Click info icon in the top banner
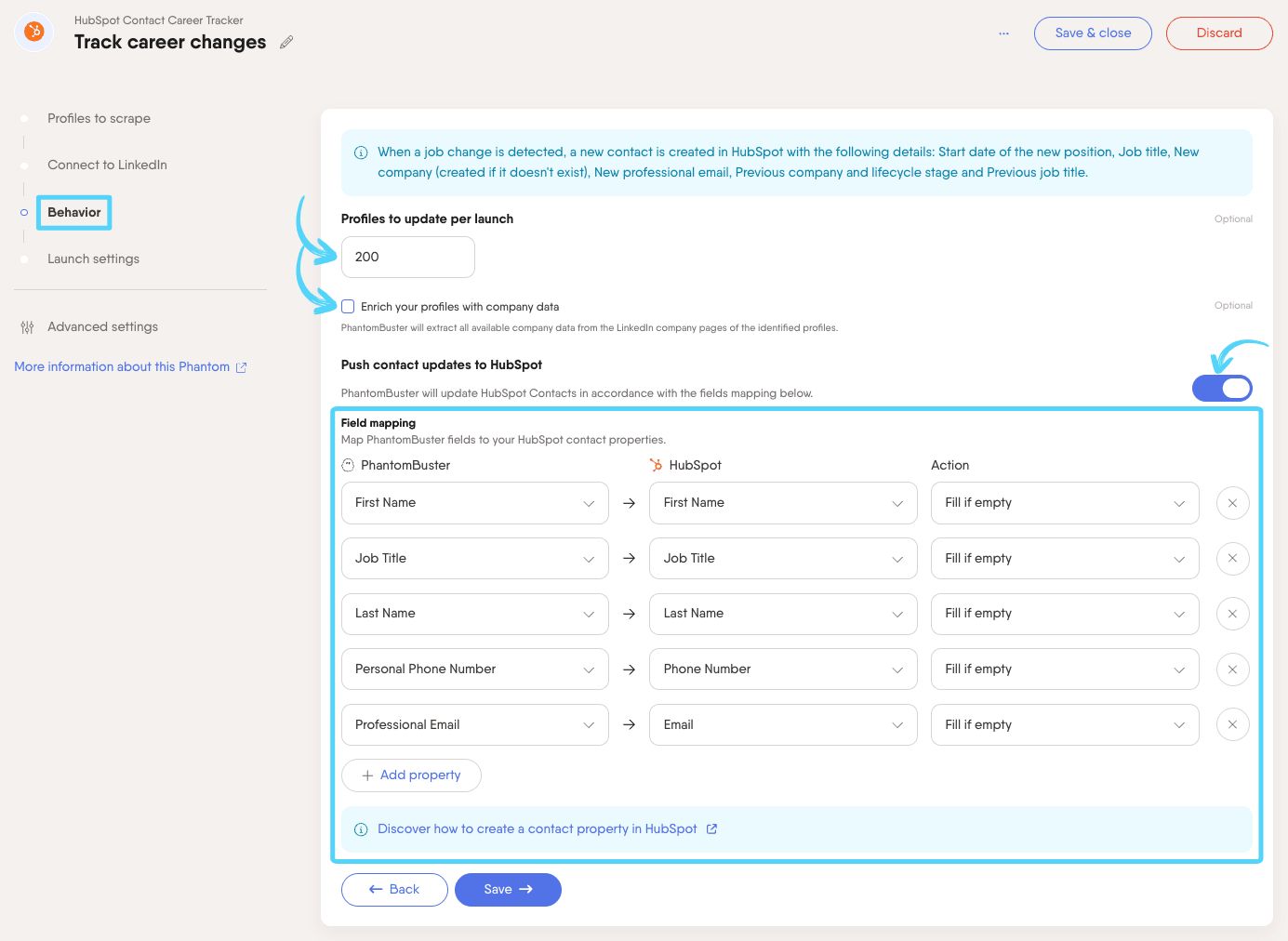The height and width of the screenshot is (941, 1288). pyautogui.click(x=361, y=152)
